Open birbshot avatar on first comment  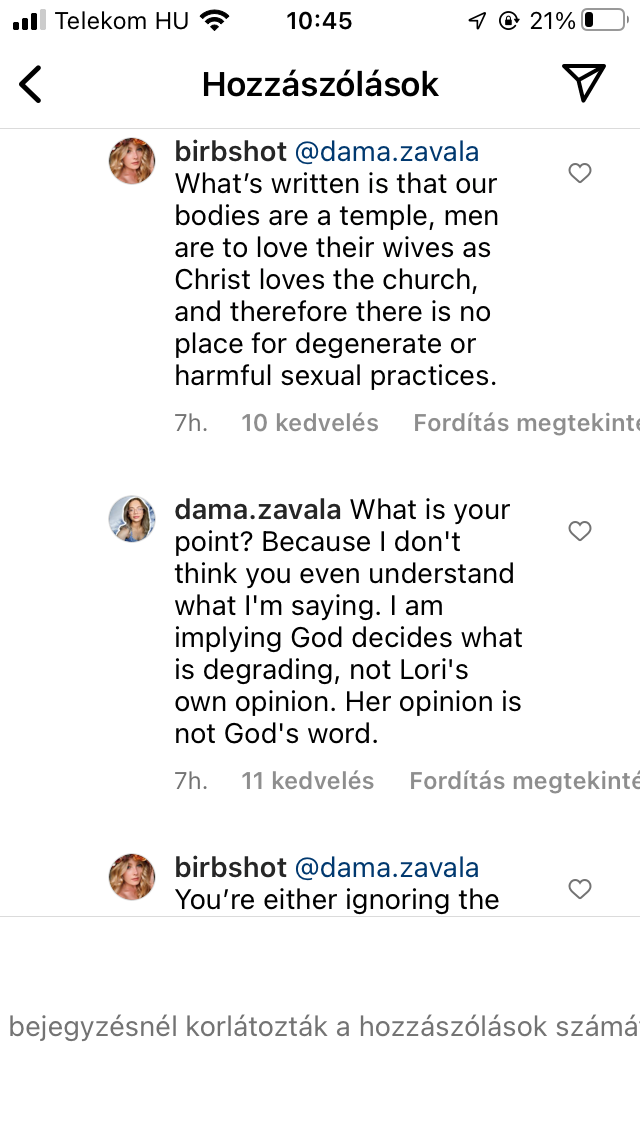pyautogui.click(x=132, y=161)
